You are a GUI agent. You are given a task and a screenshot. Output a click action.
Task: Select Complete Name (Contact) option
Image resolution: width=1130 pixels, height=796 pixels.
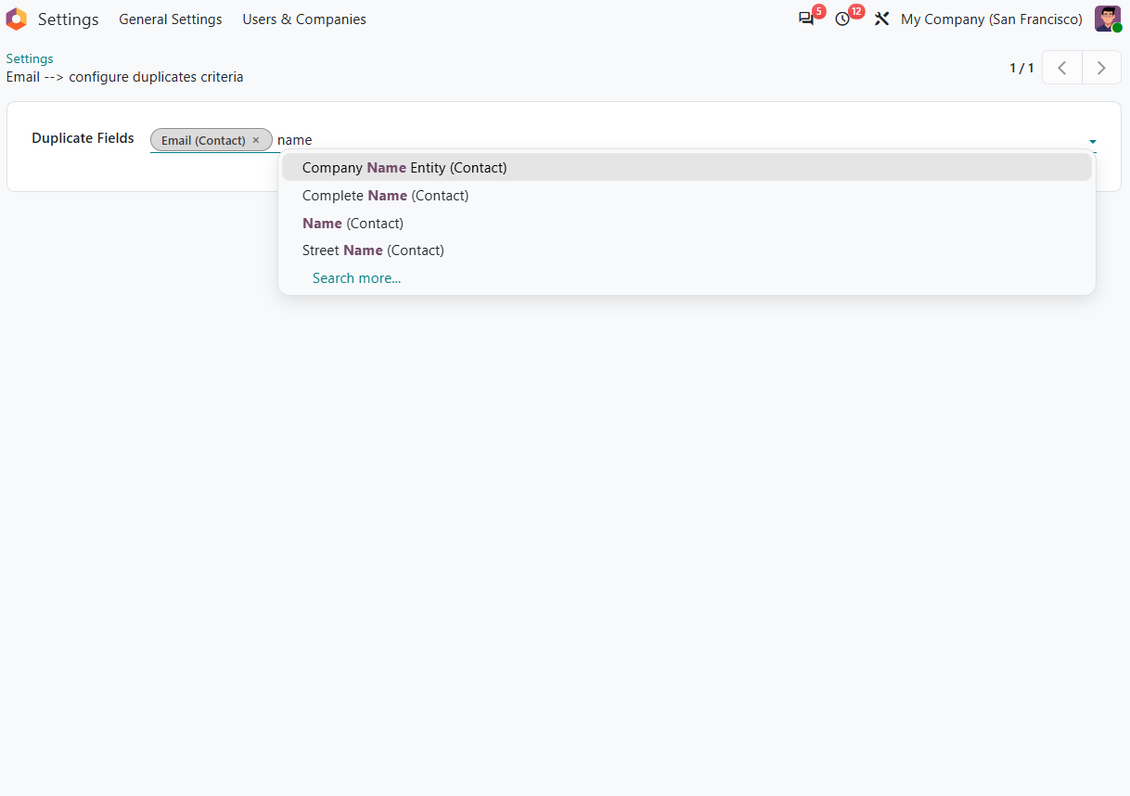tap(687, 195)
